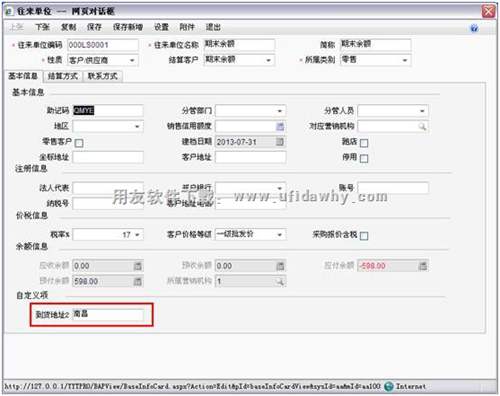The height and width of the screenshot is (396, 500).
Task: Expand the 地区 dropdown
Action: click(137, 126)
